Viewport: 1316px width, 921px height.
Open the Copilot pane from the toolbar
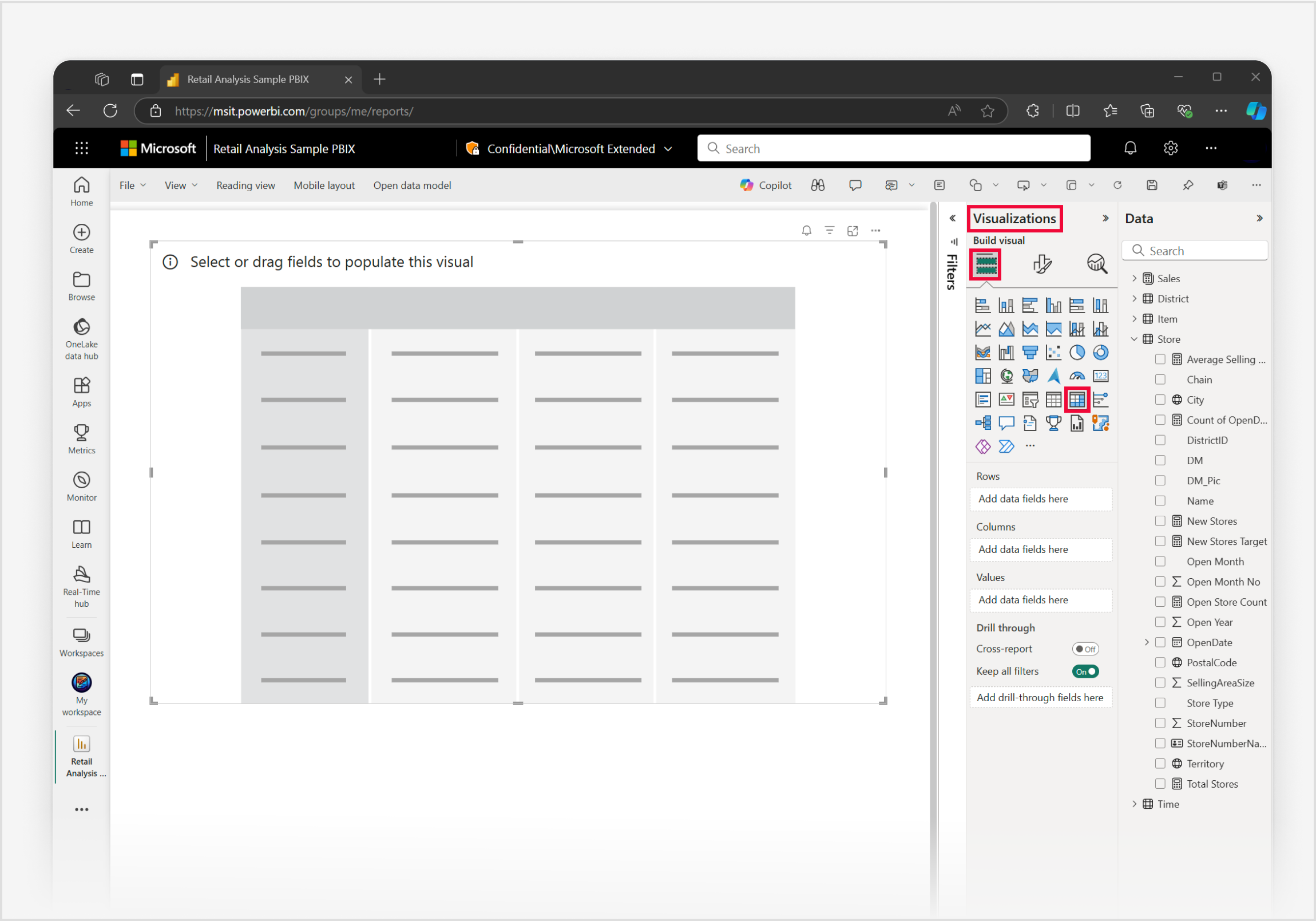coord(766,185)
